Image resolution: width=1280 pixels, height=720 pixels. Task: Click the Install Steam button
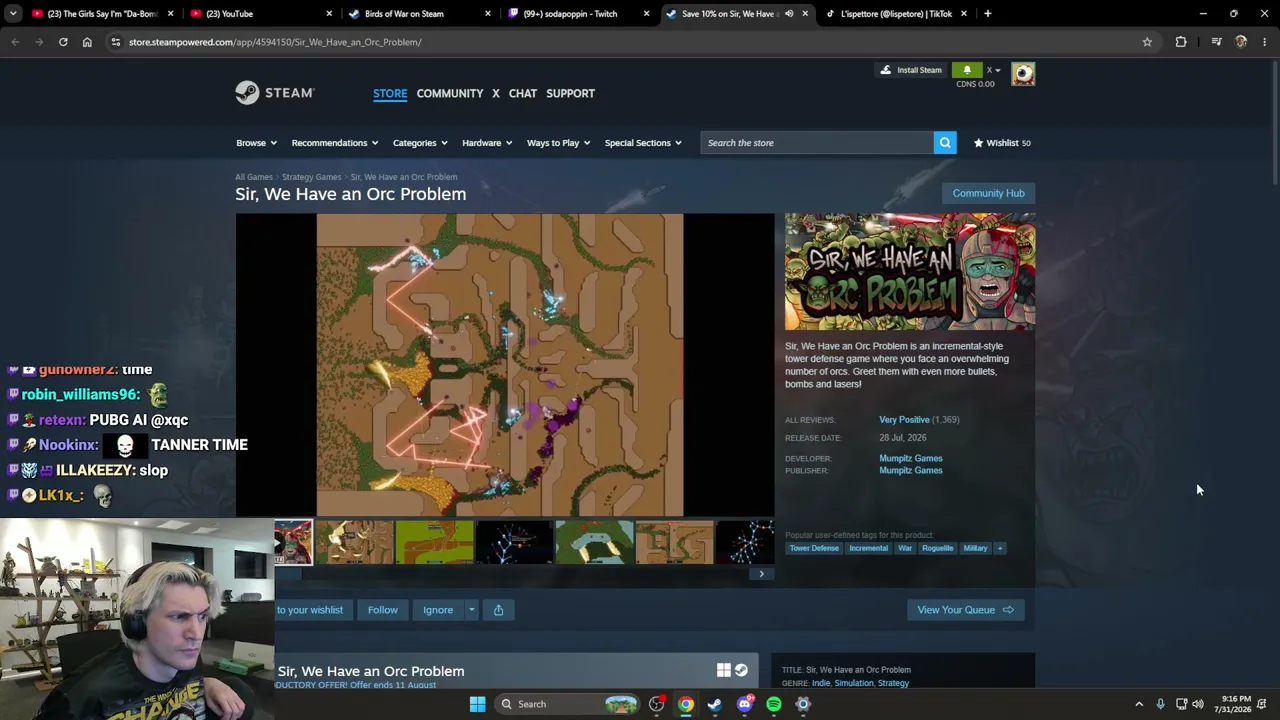pyautogui.click(x=910, y=70)
